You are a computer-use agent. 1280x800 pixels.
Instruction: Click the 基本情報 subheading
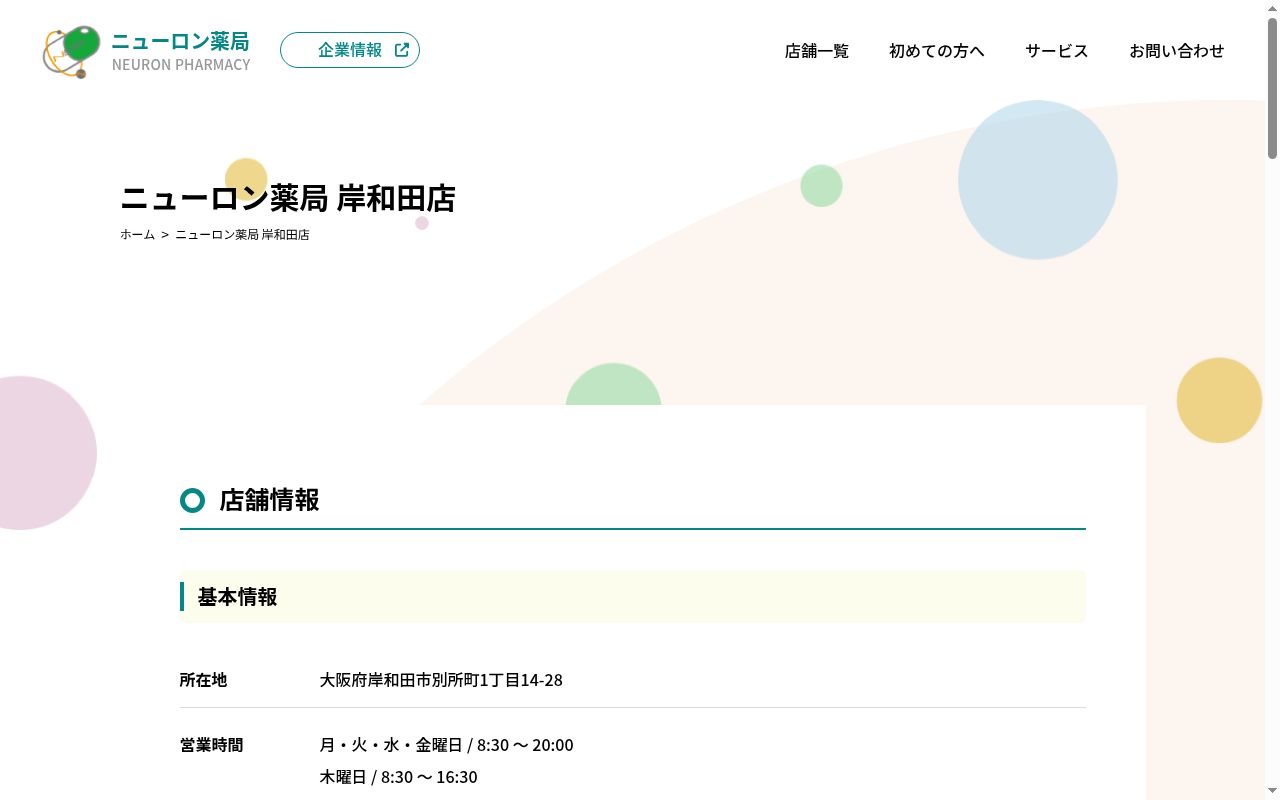click(x=238, y=597)
